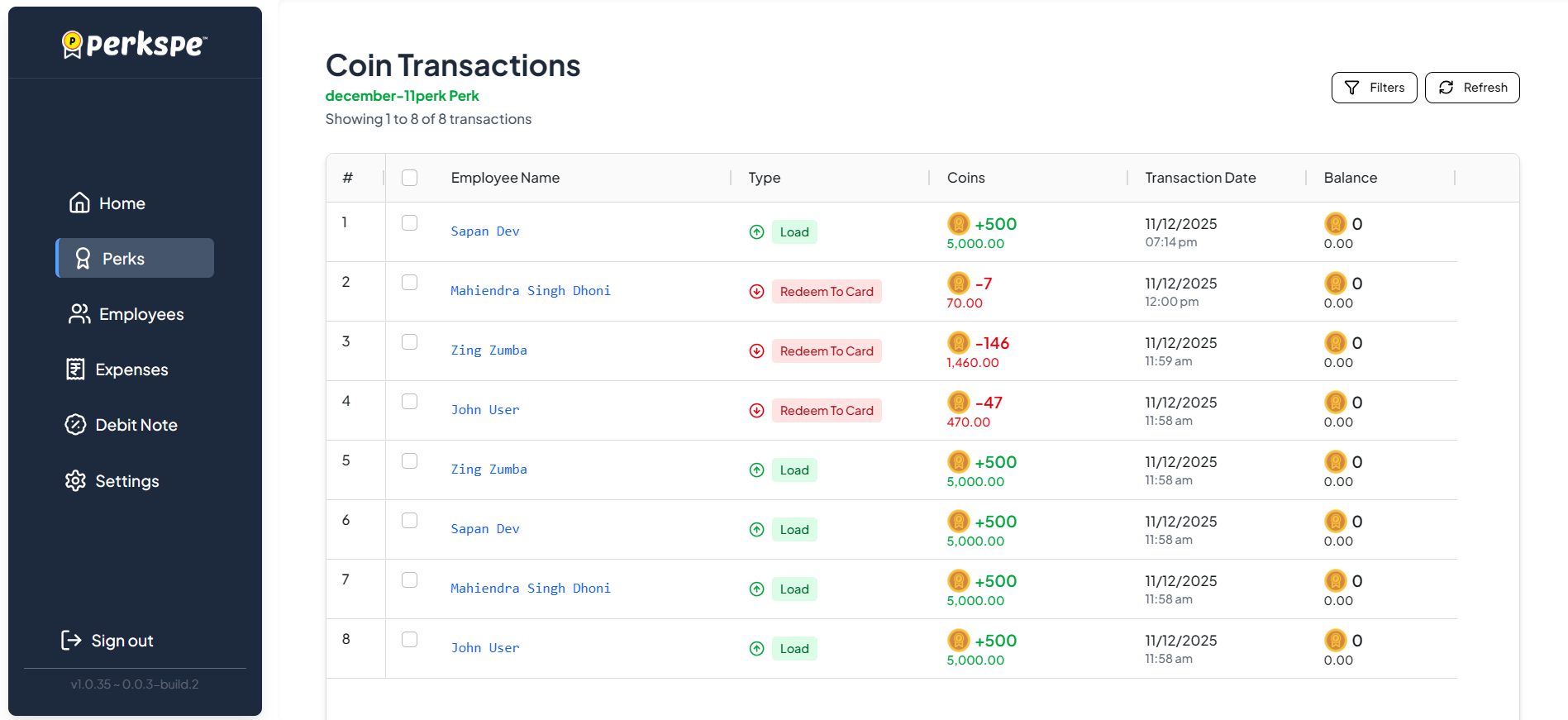Click the Home house icon
Image resolution: width=1568 pixels, height=720 pixels.
[79, 203]
